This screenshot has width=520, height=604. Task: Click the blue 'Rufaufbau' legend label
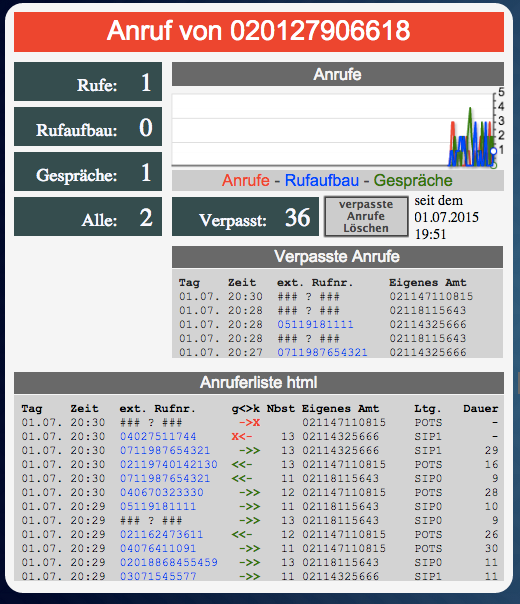322,180
